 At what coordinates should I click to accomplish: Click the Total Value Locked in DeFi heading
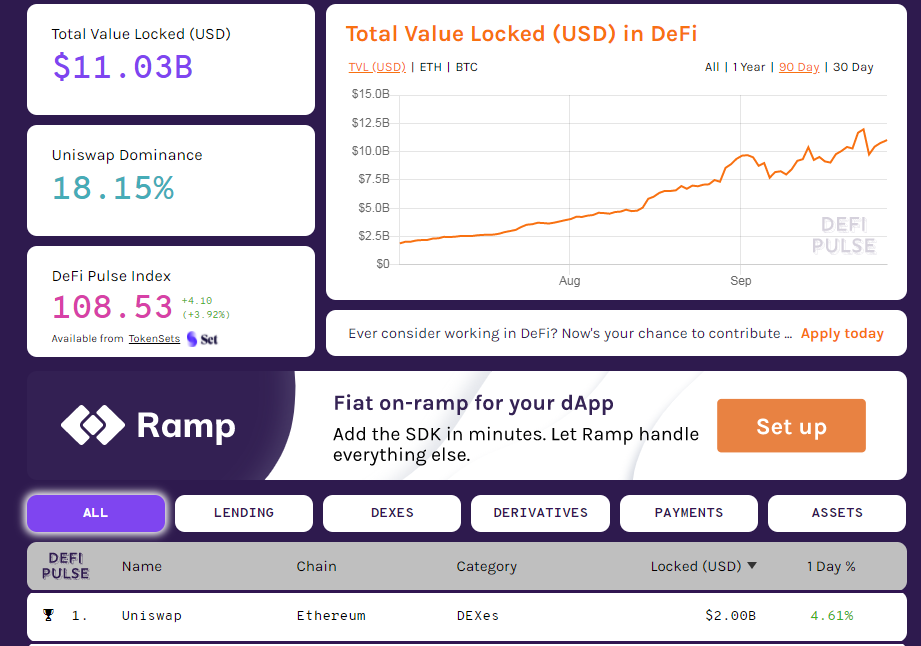tap(521, 33)
